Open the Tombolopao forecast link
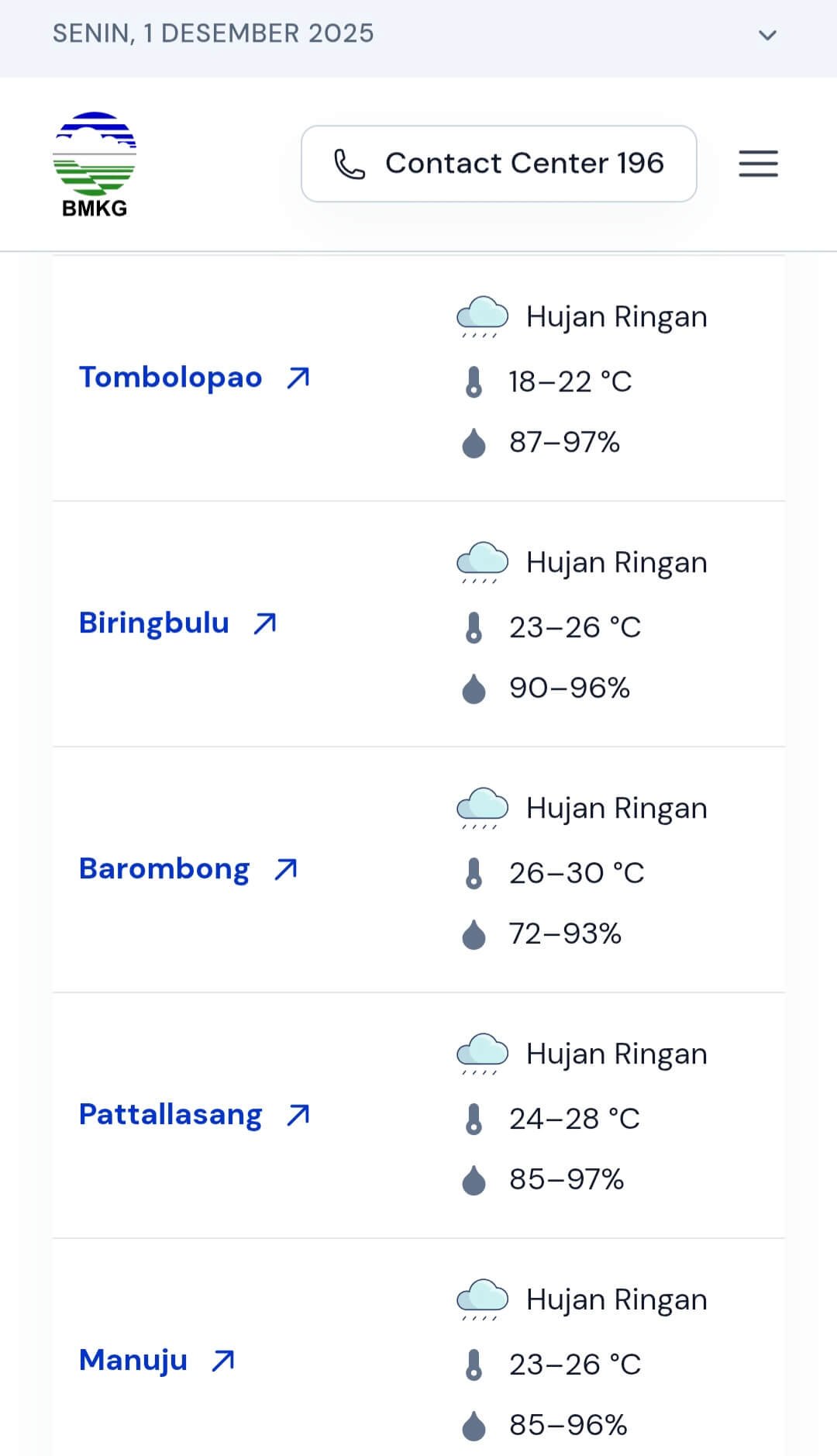Image resolution: width=837 pixels, height=1456 pixels. 170,378
